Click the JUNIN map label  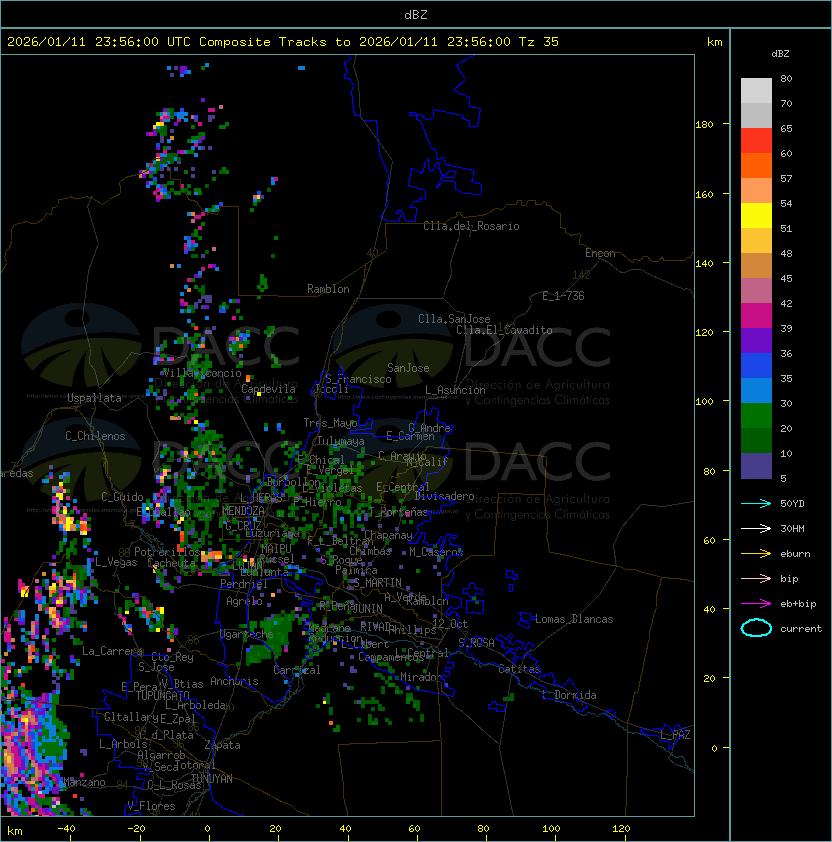coord(367,608)
